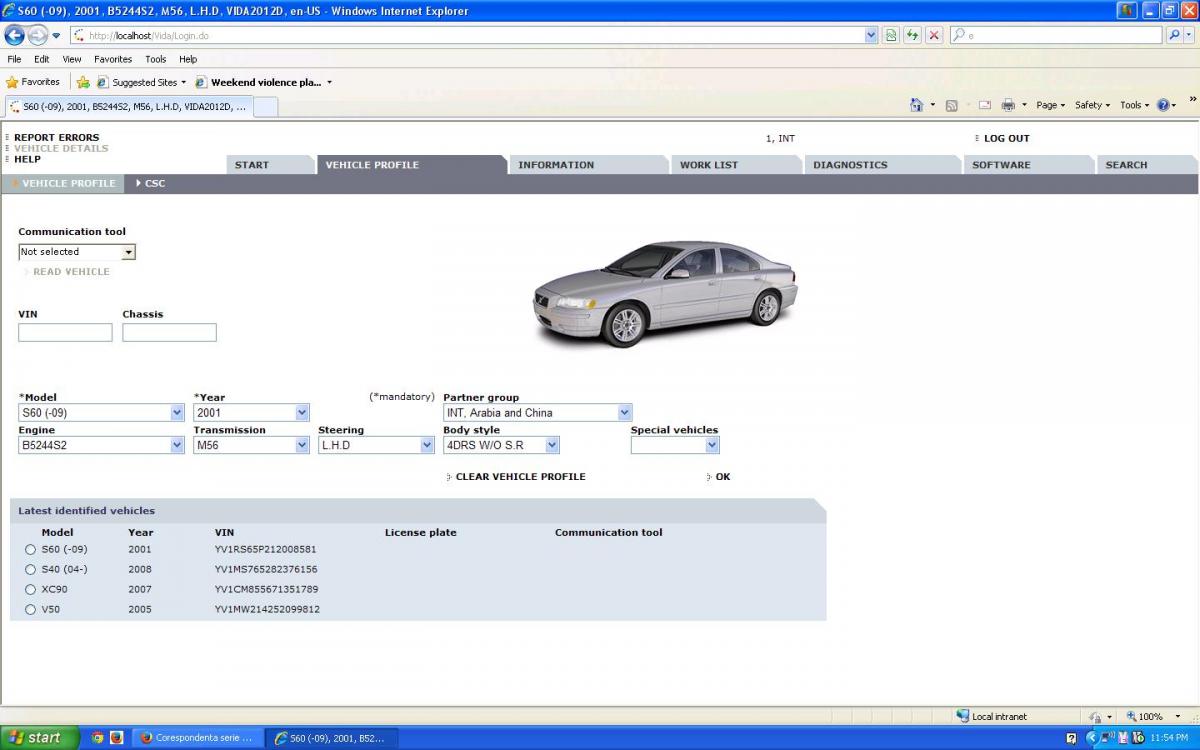Click the RSS feeds icon
This screenshot has width=1200, height=750.
click(x=951, y=105)
